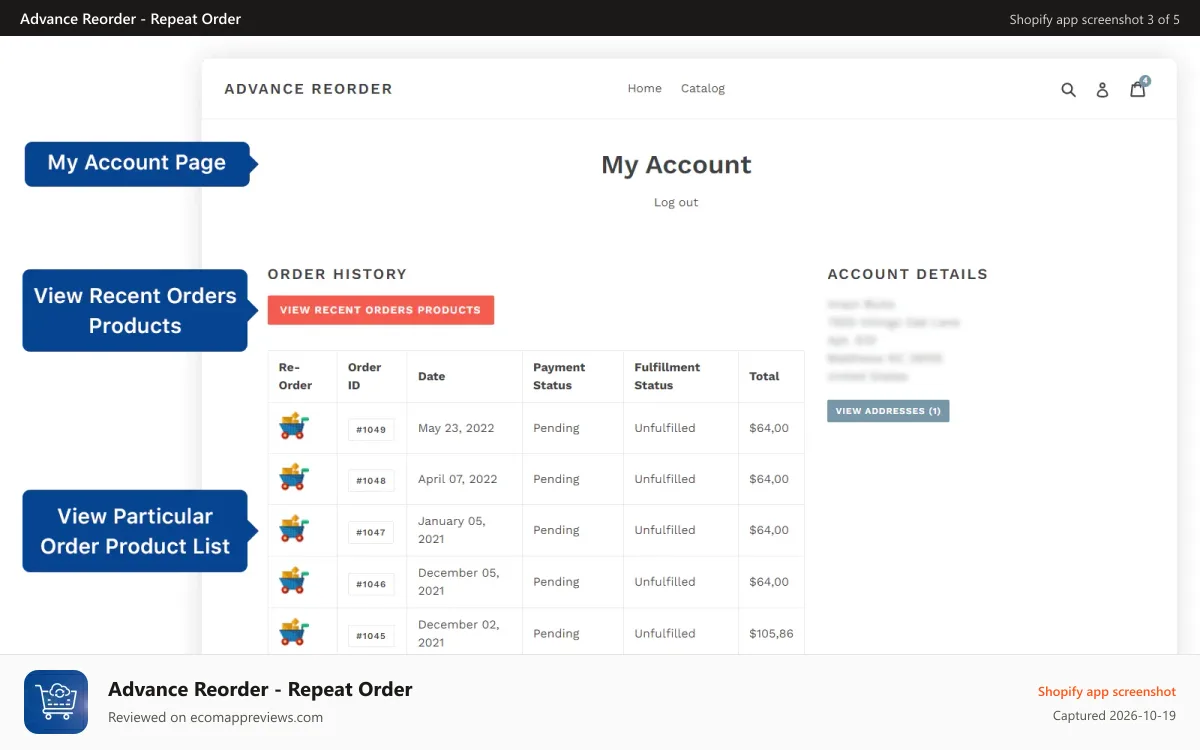Click the Re-Order column header

pos(295,376)
